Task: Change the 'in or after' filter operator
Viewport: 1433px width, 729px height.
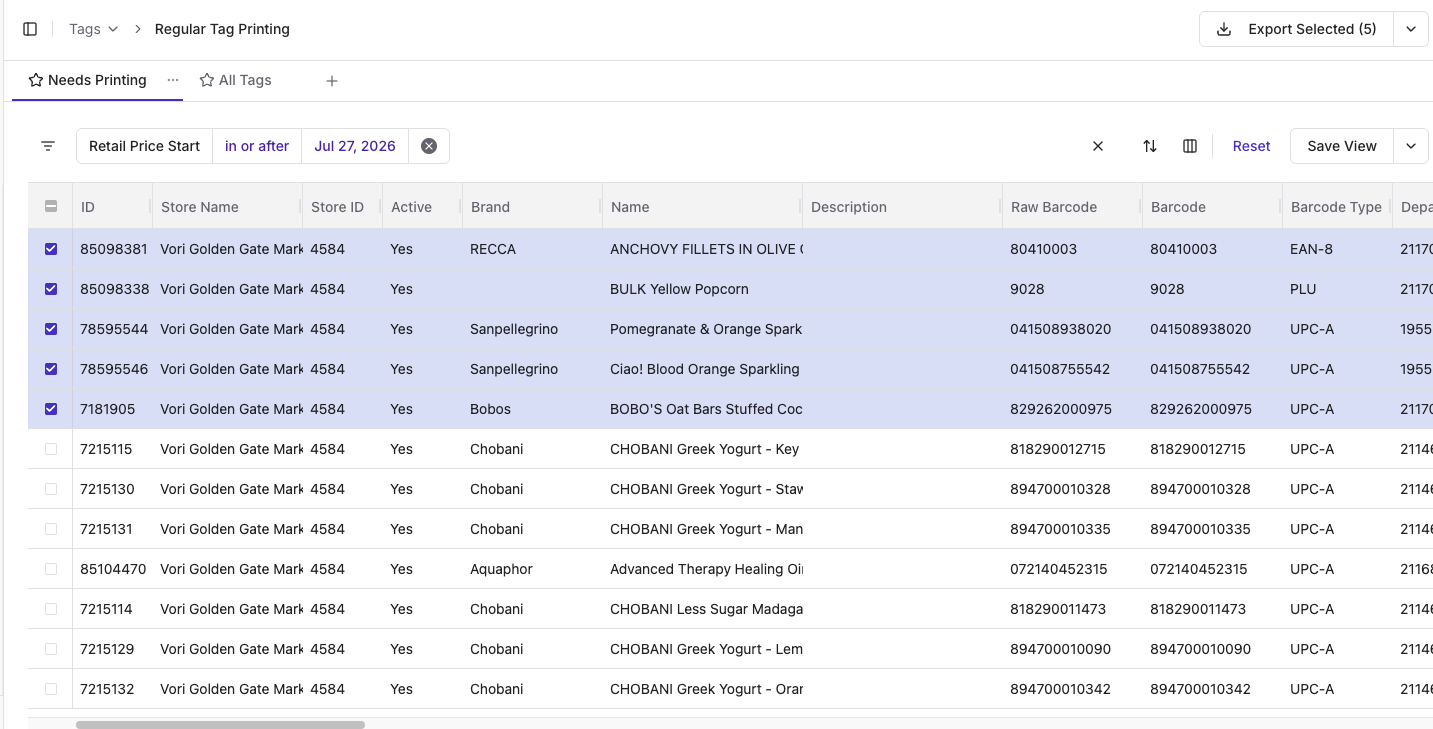Action: [257, 146]
